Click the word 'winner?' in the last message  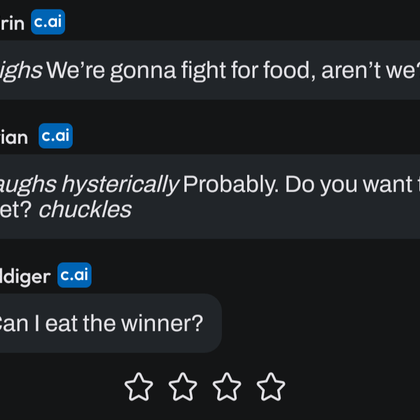(162, 324)
